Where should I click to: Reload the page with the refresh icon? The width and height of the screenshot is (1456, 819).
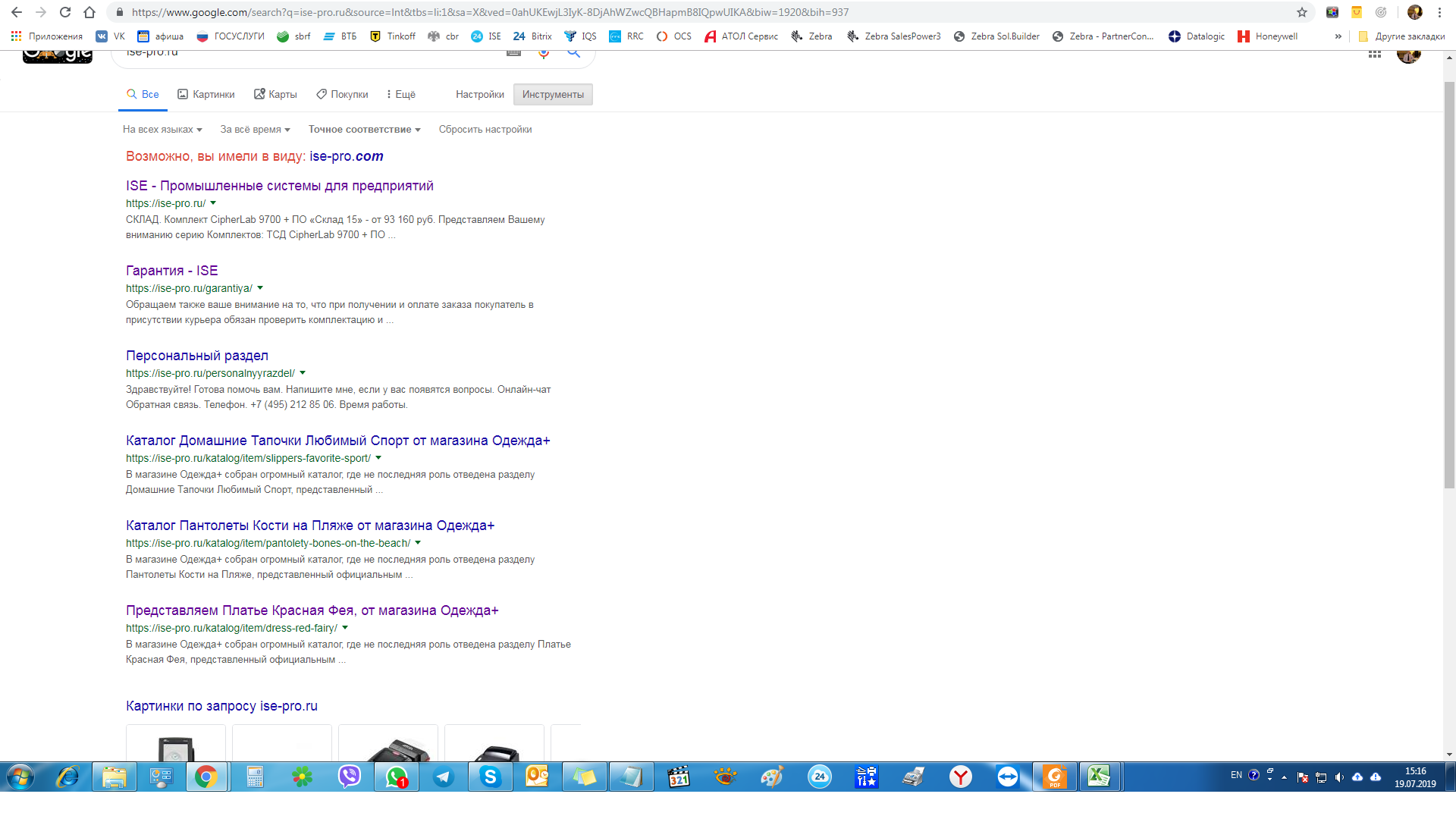pos(65,12)
